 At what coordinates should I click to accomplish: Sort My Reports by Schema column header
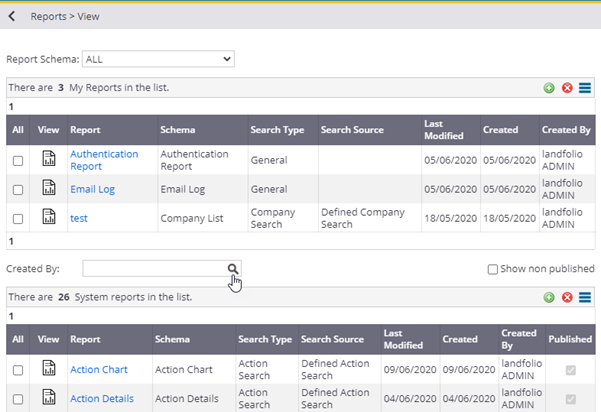click(x=177, y=130)
